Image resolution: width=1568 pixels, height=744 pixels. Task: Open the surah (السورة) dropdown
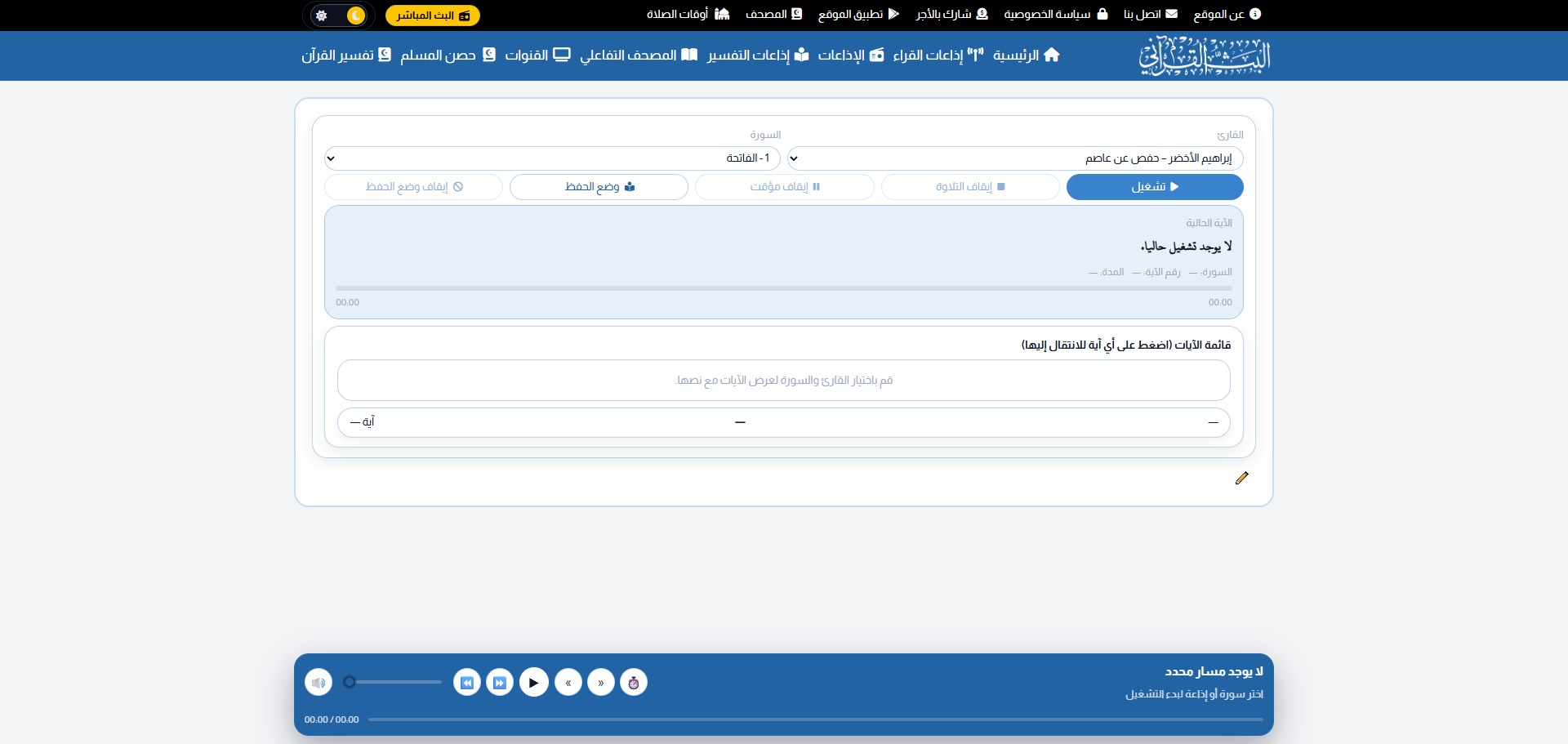552,158
